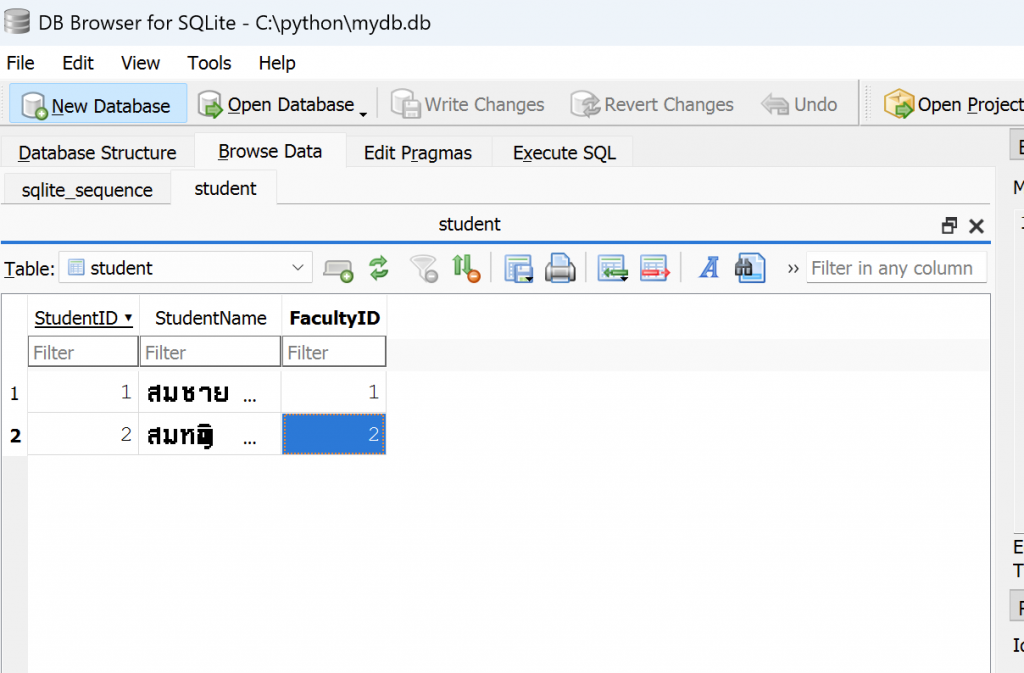The height and width of the screenshot is (673, 1024).
Task: Click the refresh table data icon
Action: pyautogui.click(x=378, y=268)
